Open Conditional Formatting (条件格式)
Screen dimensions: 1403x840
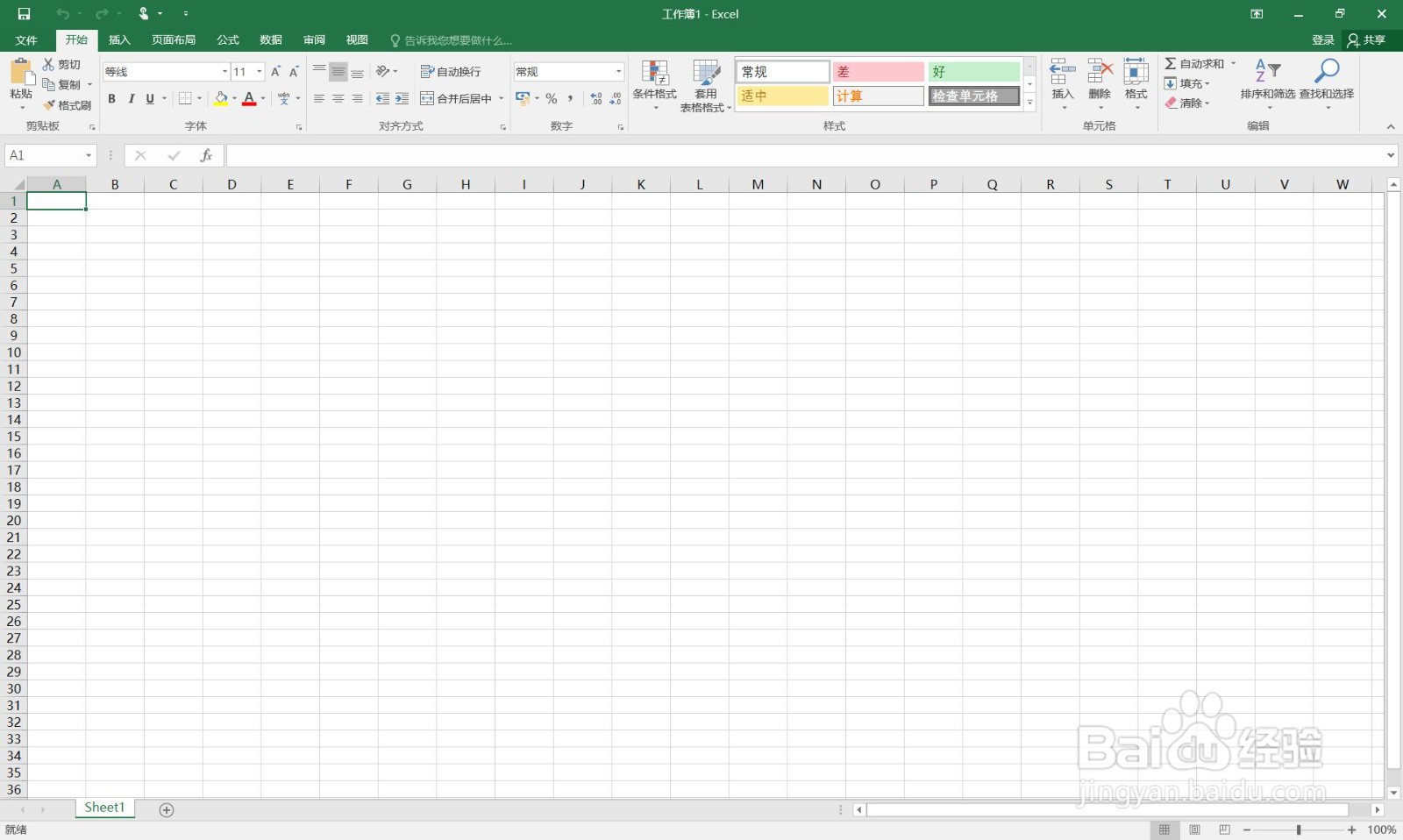tap(655, 85)
